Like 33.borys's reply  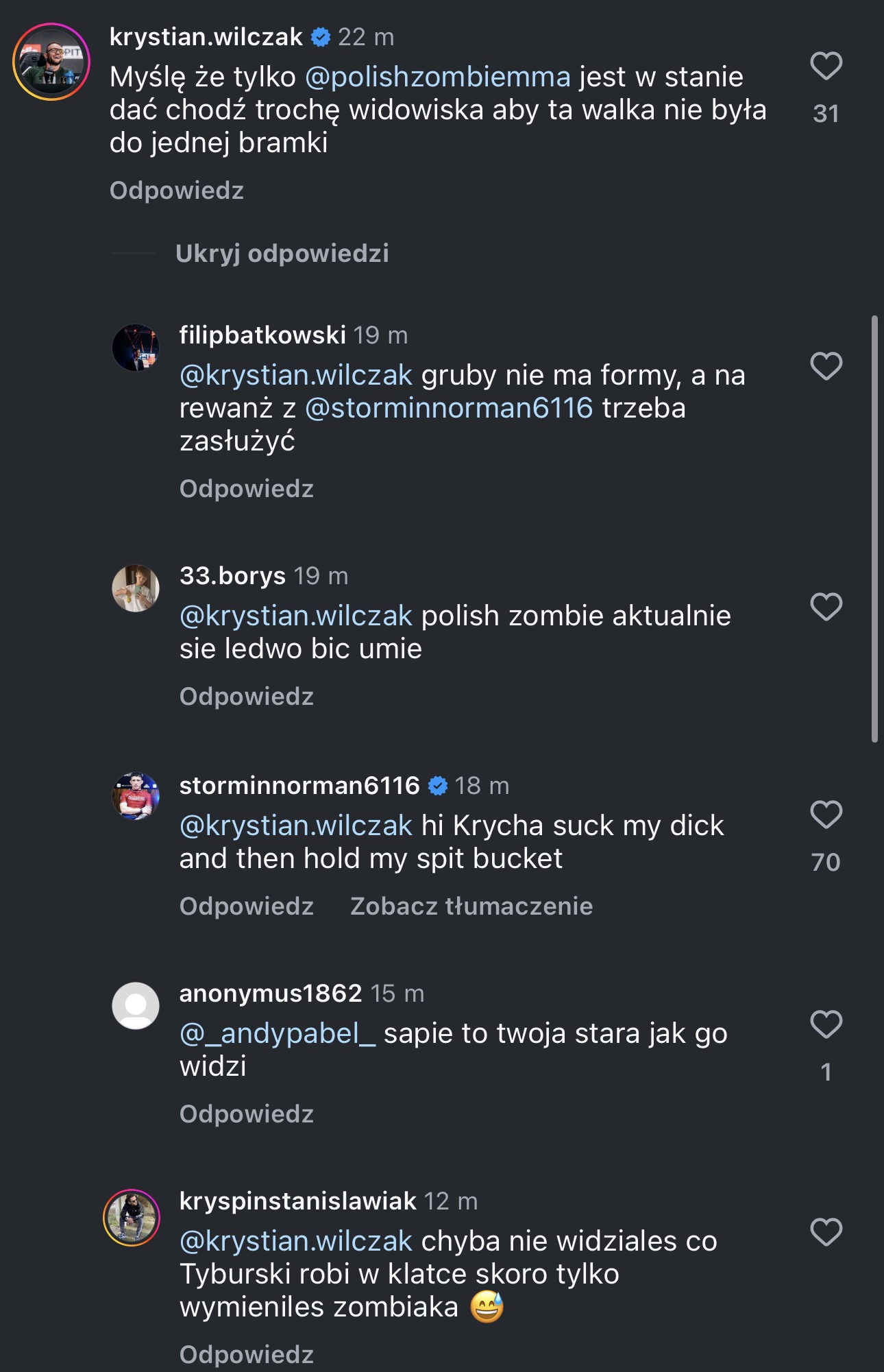pyautogui.click(x=826, y=607)
